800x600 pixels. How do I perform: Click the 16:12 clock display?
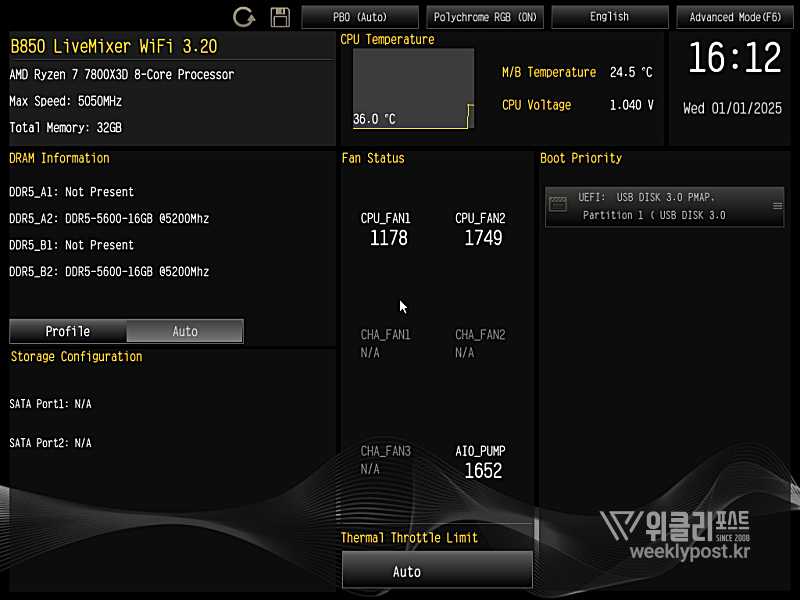click(735, 57)
